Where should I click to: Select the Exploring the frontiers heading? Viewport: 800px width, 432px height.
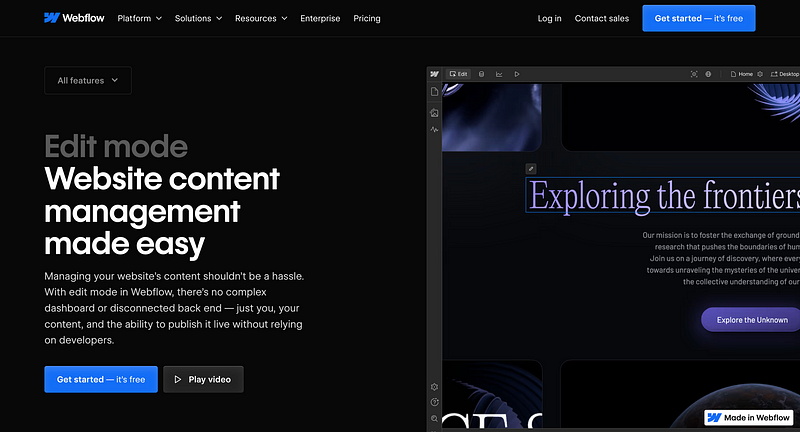[x=663, y=195]
